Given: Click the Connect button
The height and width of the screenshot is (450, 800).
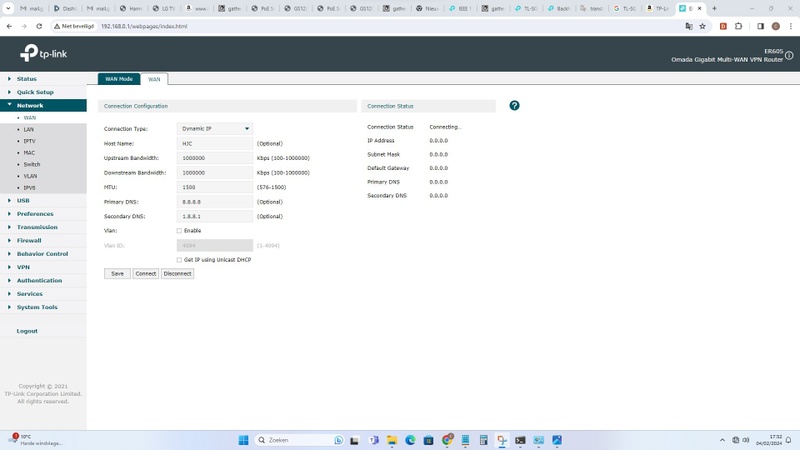Looking at the screenshot, I should point(145,273).
